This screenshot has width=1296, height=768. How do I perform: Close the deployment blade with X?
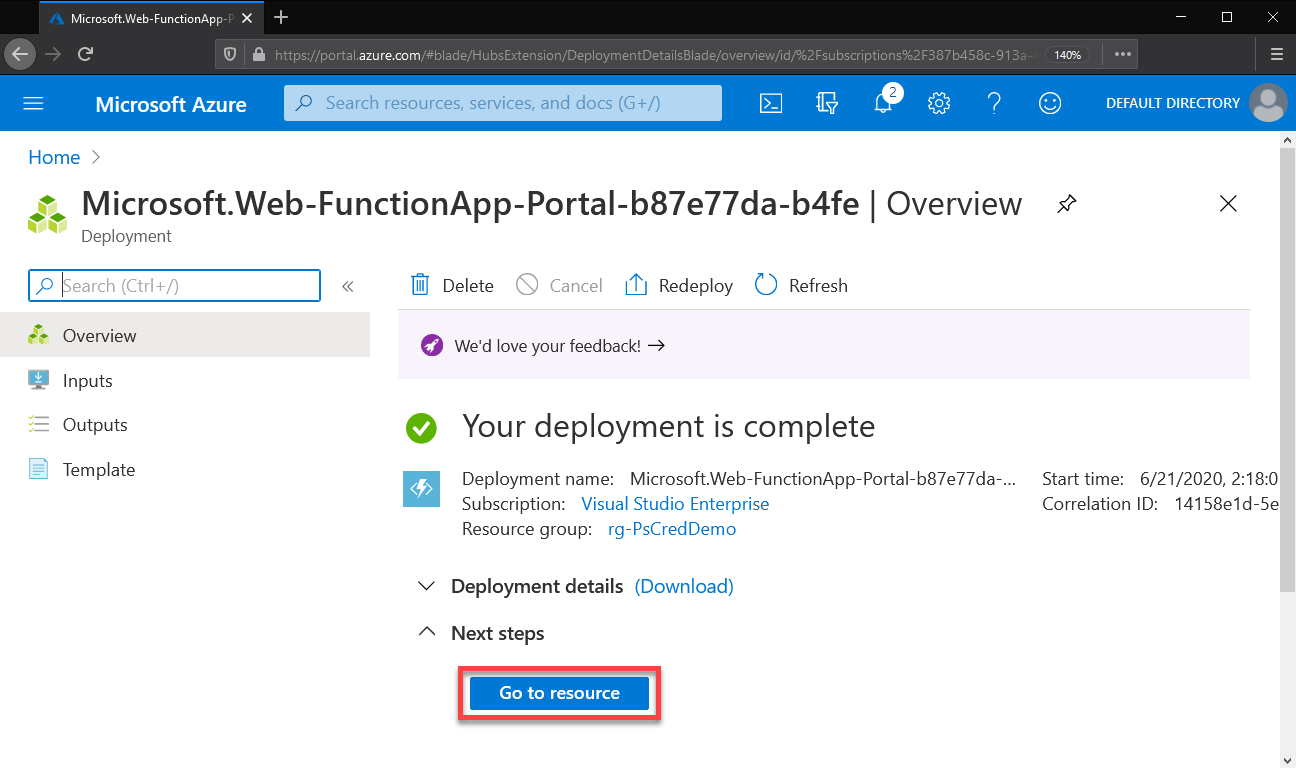pyautogui.click(x=1229, y=204)
